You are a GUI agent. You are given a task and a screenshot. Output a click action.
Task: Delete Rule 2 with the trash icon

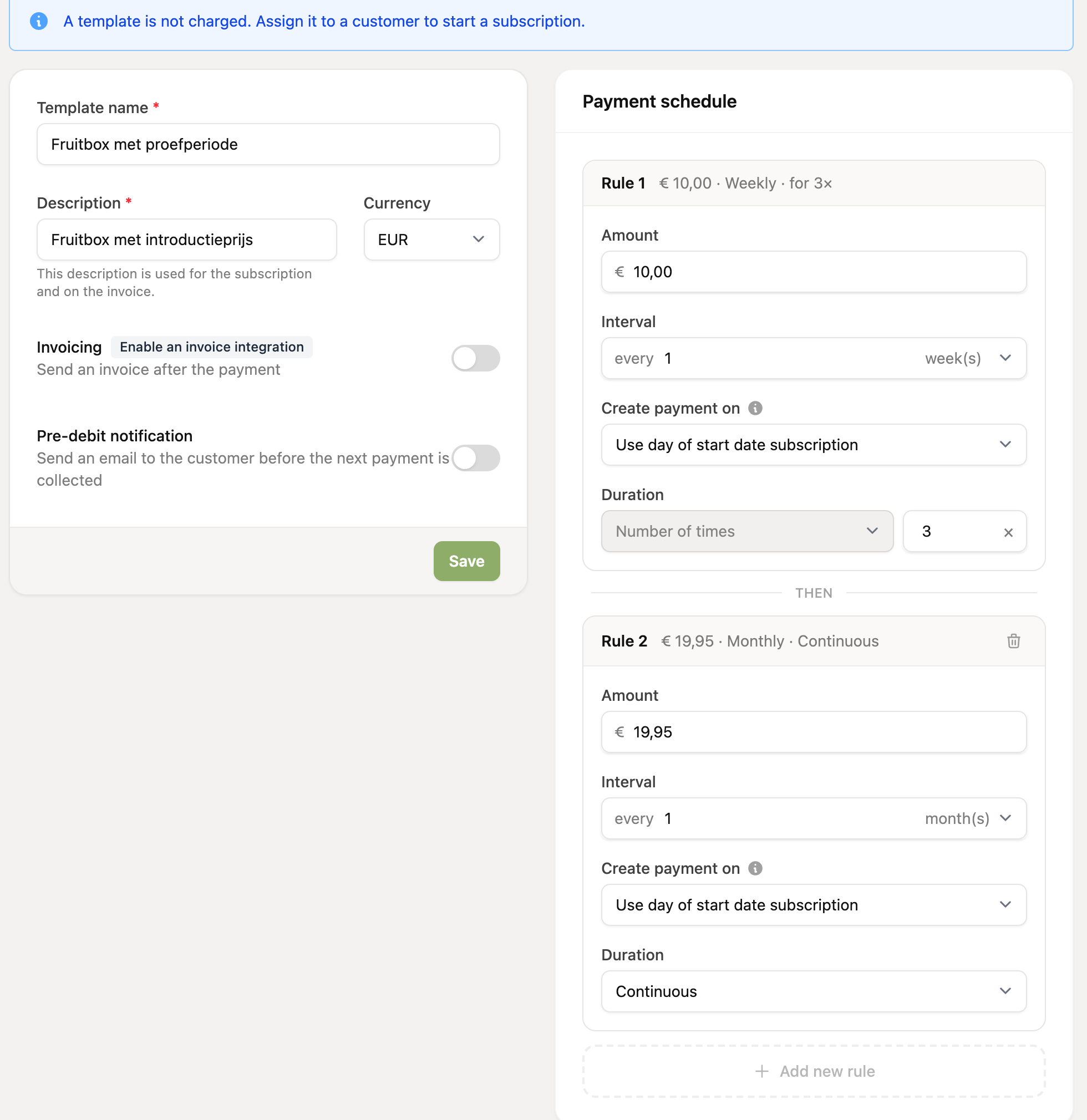point(1013,641)
